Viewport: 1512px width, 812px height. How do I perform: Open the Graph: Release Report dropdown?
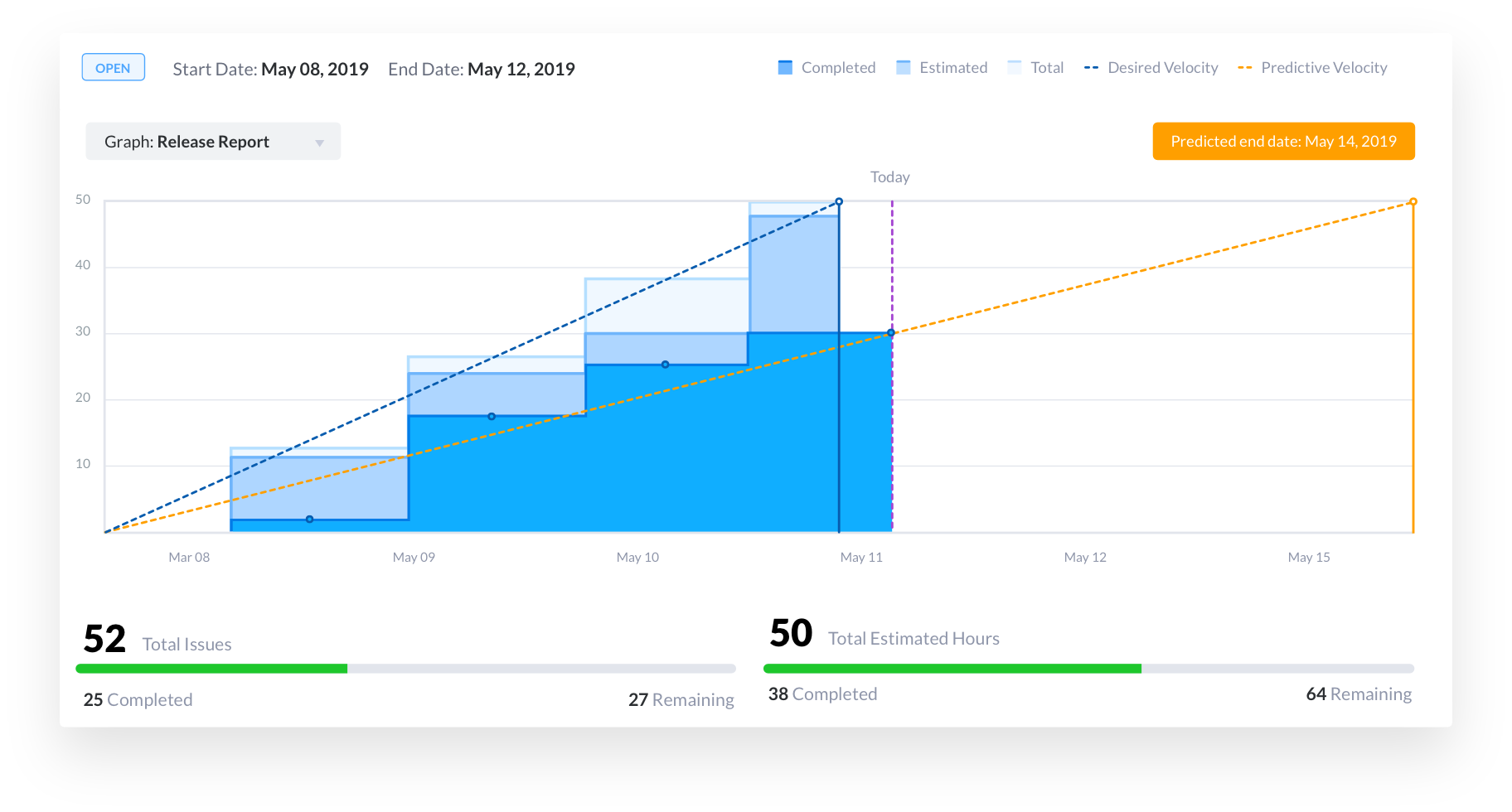pyautogui.click(x=212, y=142)
